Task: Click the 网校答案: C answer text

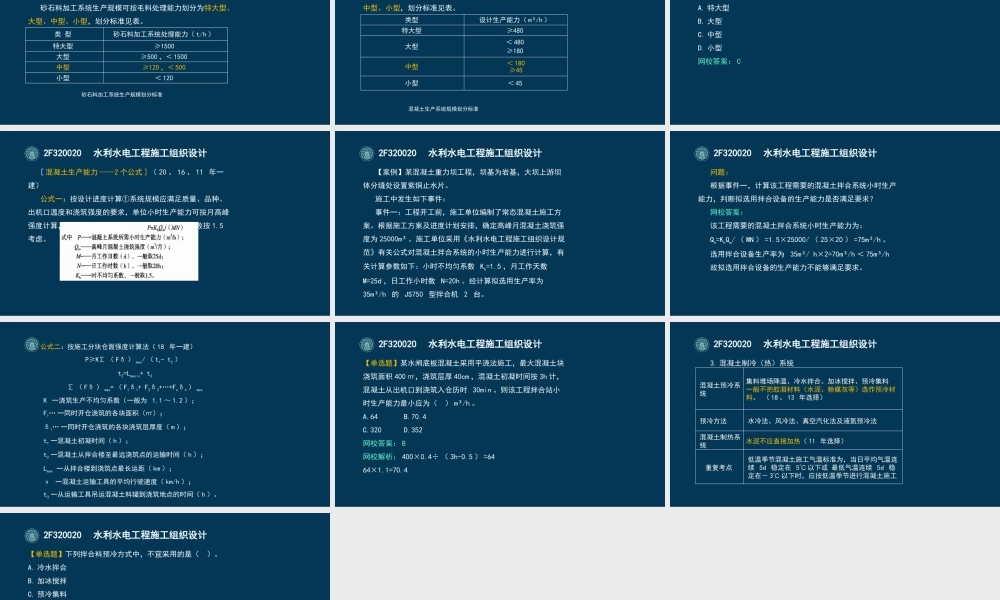Action: point(719,62)
